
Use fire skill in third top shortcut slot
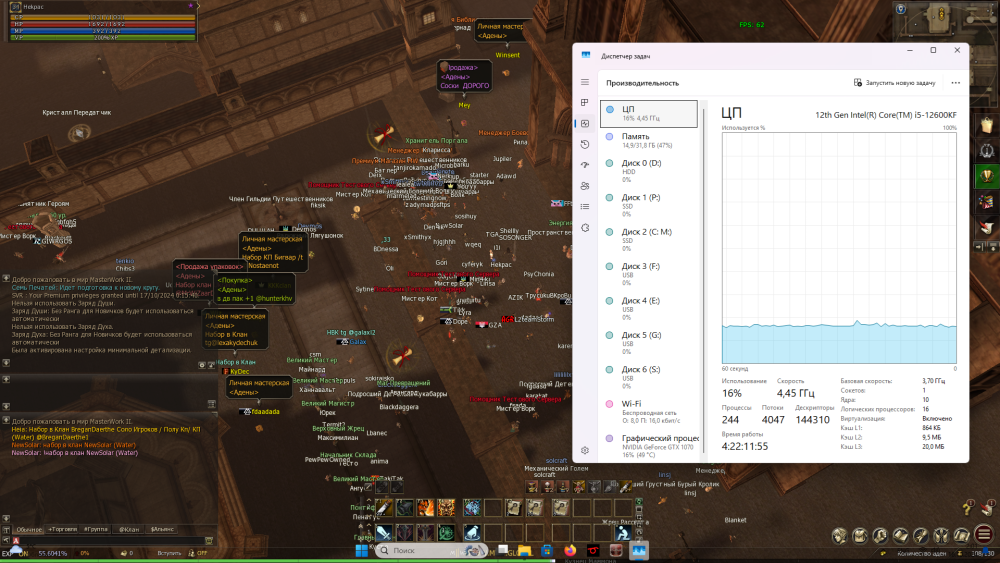[425, 508]
